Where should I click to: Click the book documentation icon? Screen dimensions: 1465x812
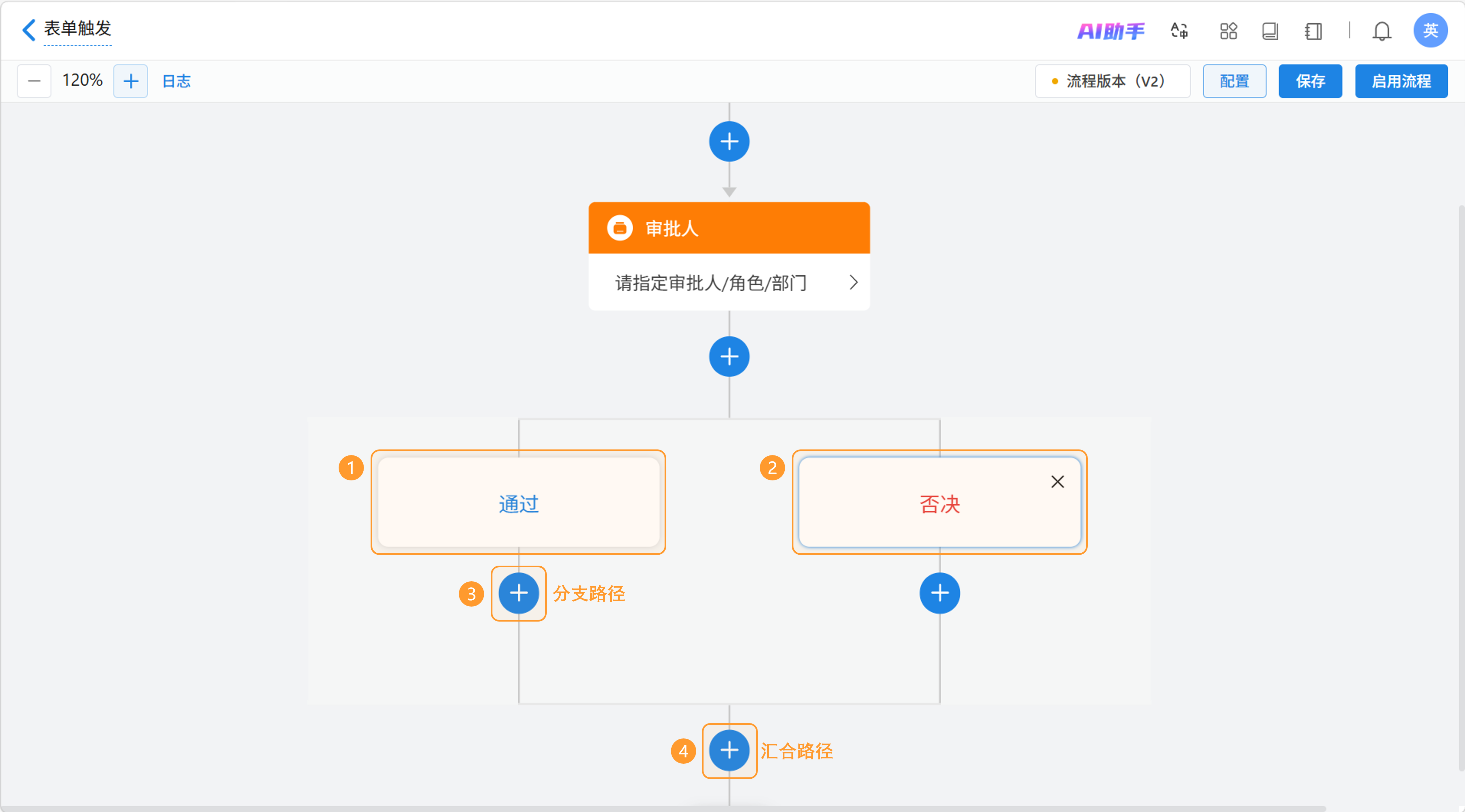pos(1270,31)
